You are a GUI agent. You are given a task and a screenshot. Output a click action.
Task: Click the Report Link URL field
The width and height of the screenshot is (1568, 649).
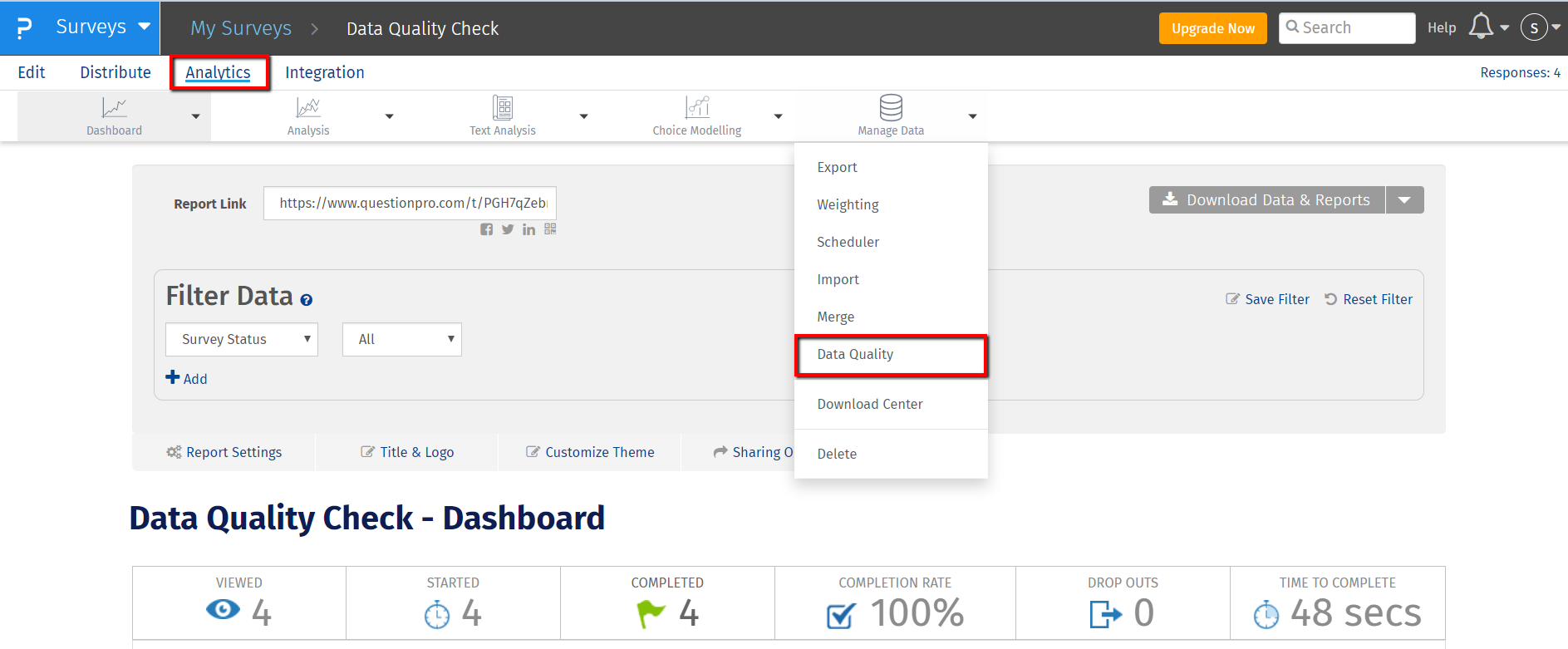coord(410,203)
